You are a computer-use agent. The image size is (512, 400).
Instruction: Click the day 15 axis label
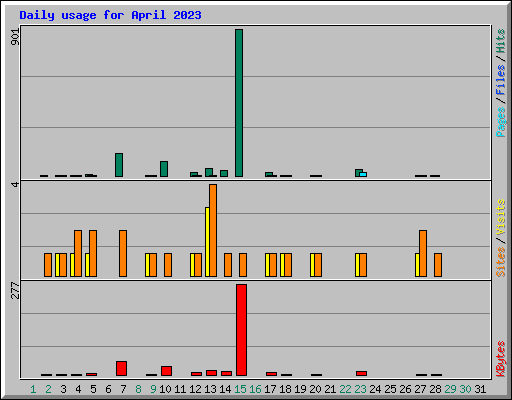pyautogui.click(x=240, y=389)
